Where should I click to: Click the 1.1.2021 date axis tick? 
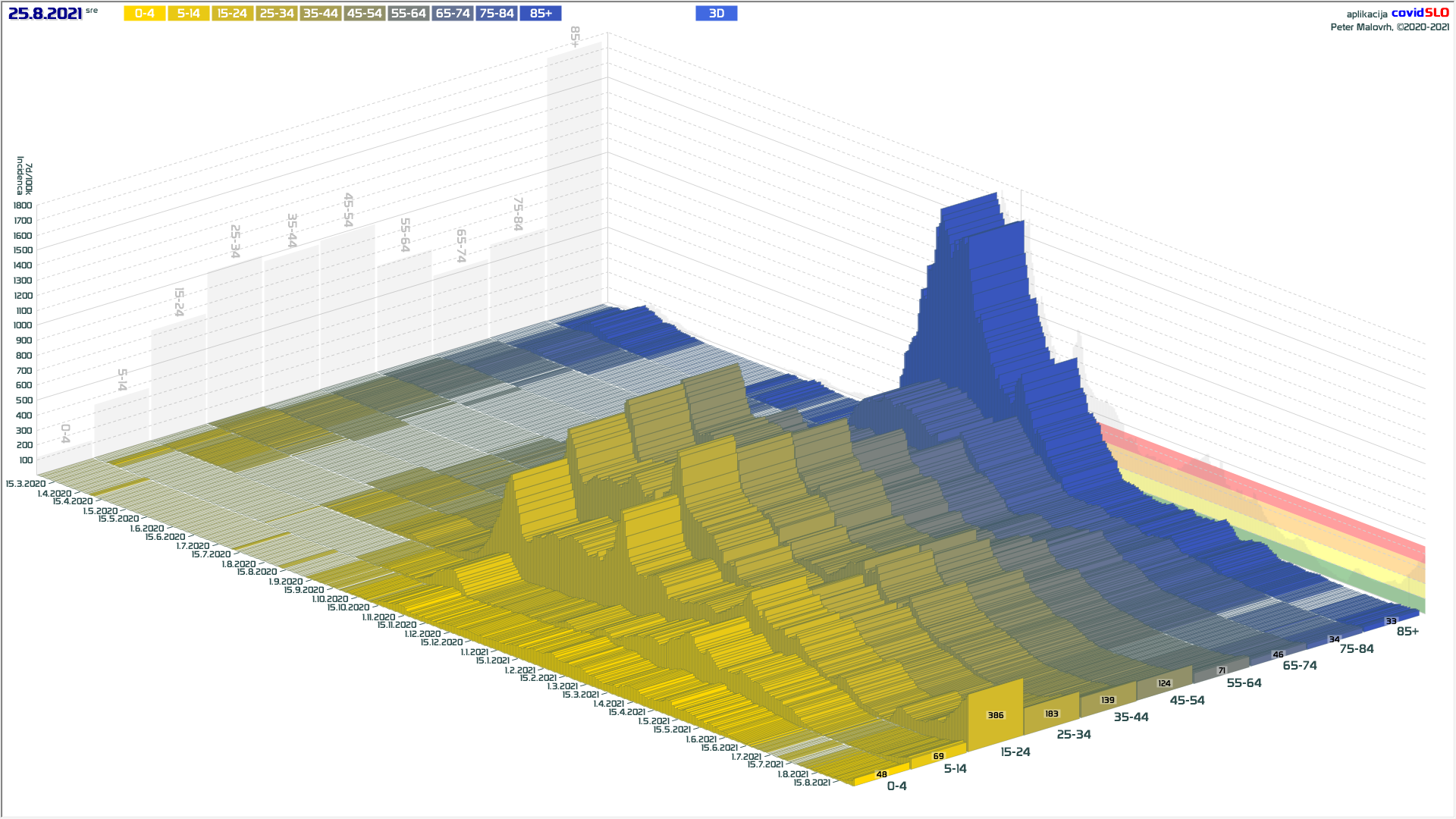click(474, 652)
